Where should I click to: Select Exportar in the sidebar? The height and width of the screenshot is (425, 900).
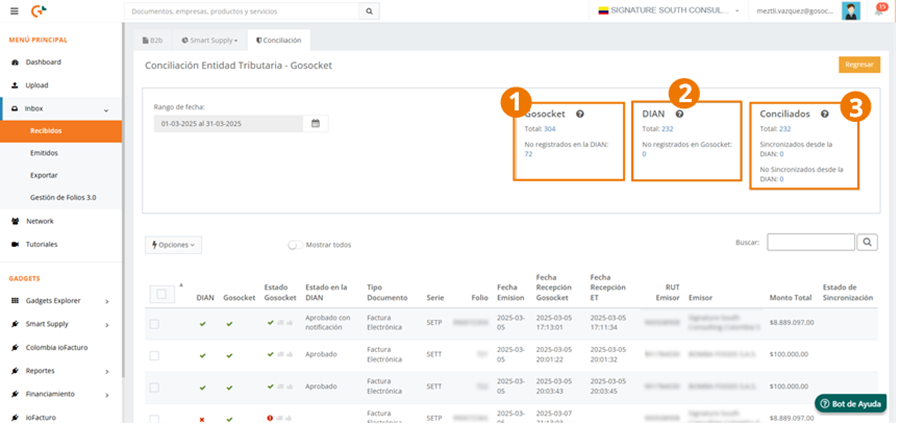tap(44, 175)
